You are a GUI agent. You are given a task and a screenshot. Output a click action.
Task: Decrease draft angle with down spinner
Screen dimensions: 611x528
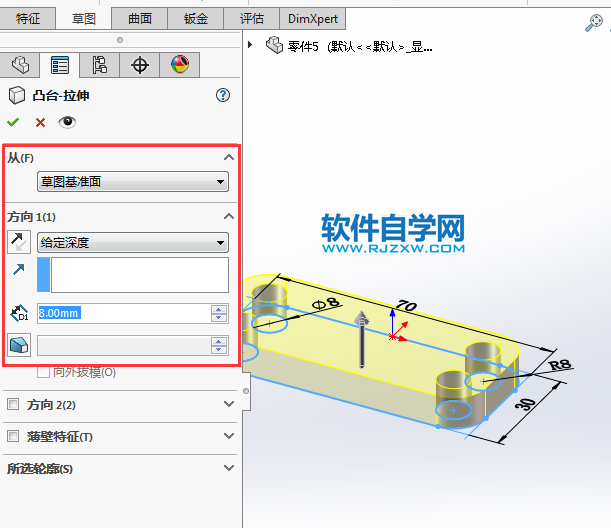tap(219, 350)
